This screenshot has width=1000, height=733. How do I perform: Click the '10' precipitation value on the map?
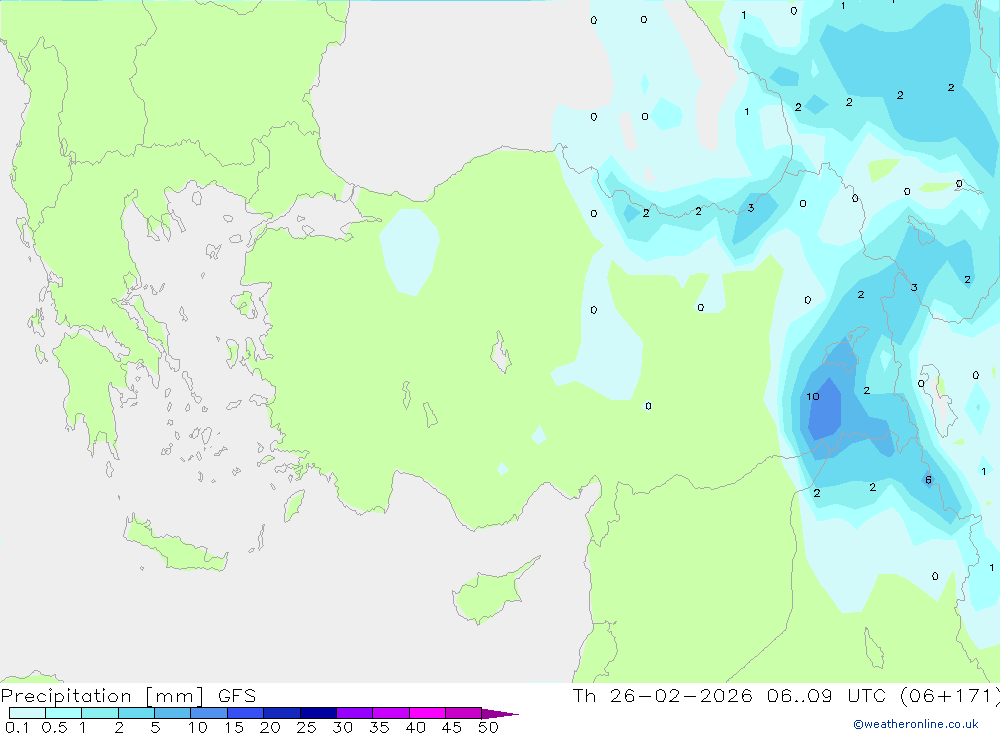(812, 397)
